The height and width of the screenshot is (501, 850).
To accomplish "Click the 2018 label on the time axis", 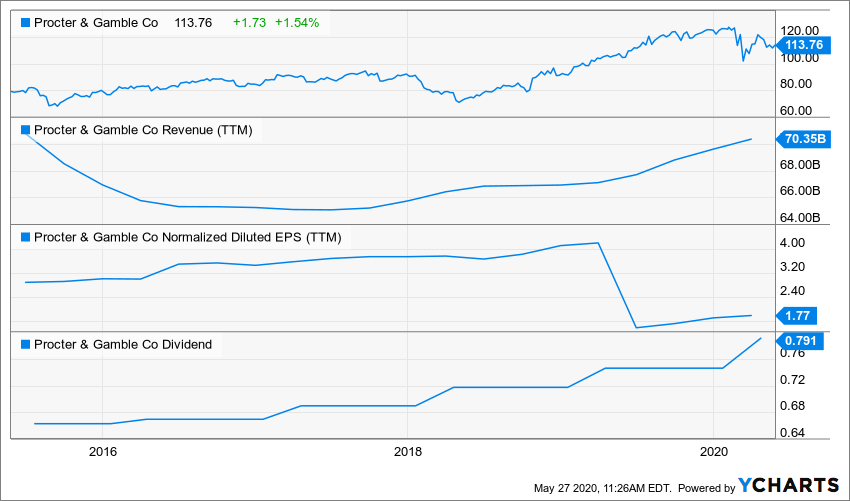I will point(408,452).
